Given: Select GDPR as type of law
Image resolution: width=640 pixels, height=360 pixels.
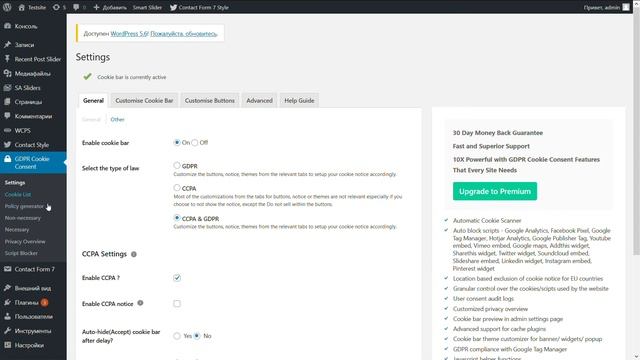Looking at the screenshot, I should 177,165.
